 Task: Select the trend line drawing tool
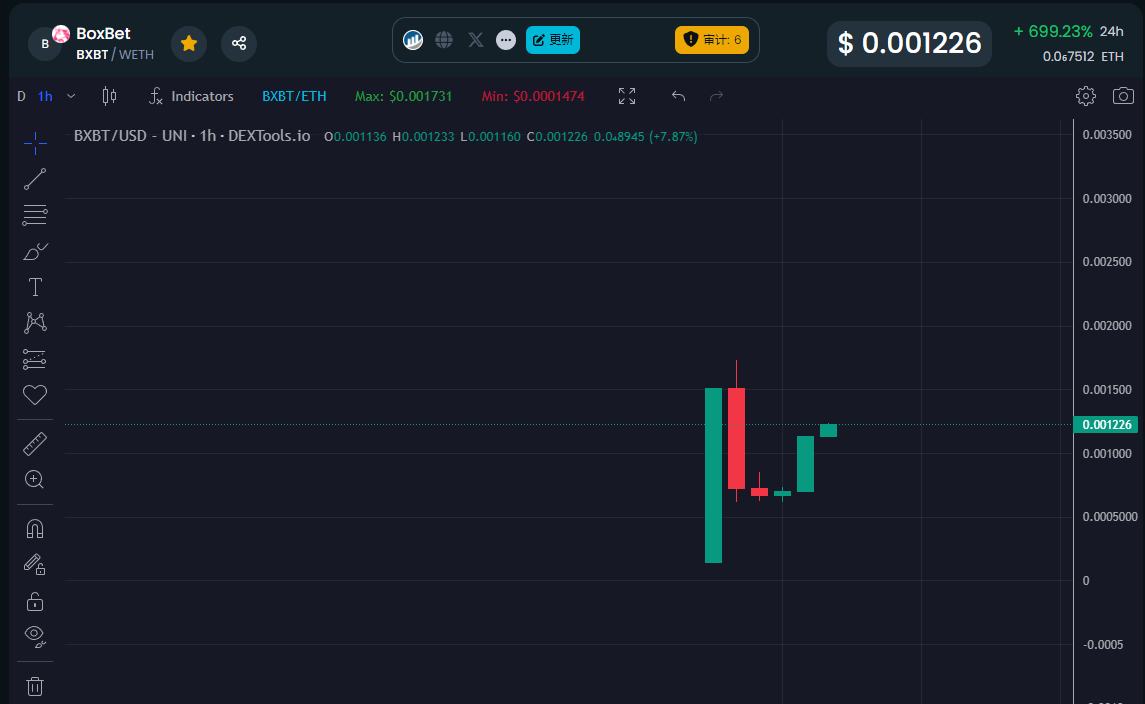[x=35, y=179]
